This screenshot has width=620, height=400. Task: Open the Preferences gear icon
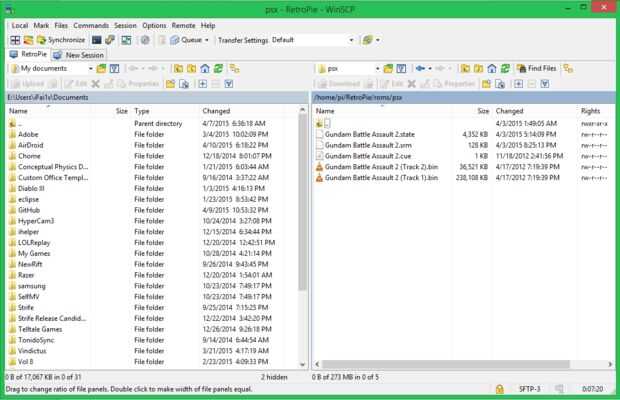145,40
